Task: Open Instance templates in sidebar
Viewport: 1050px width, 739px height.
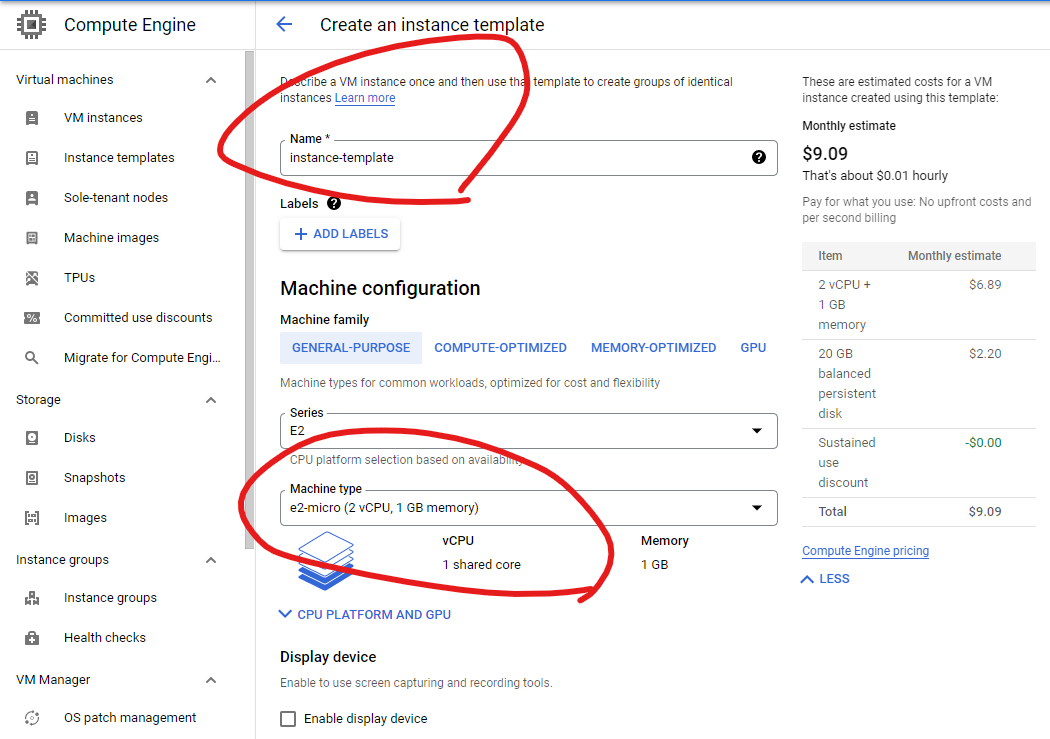Action: (119, 158)
